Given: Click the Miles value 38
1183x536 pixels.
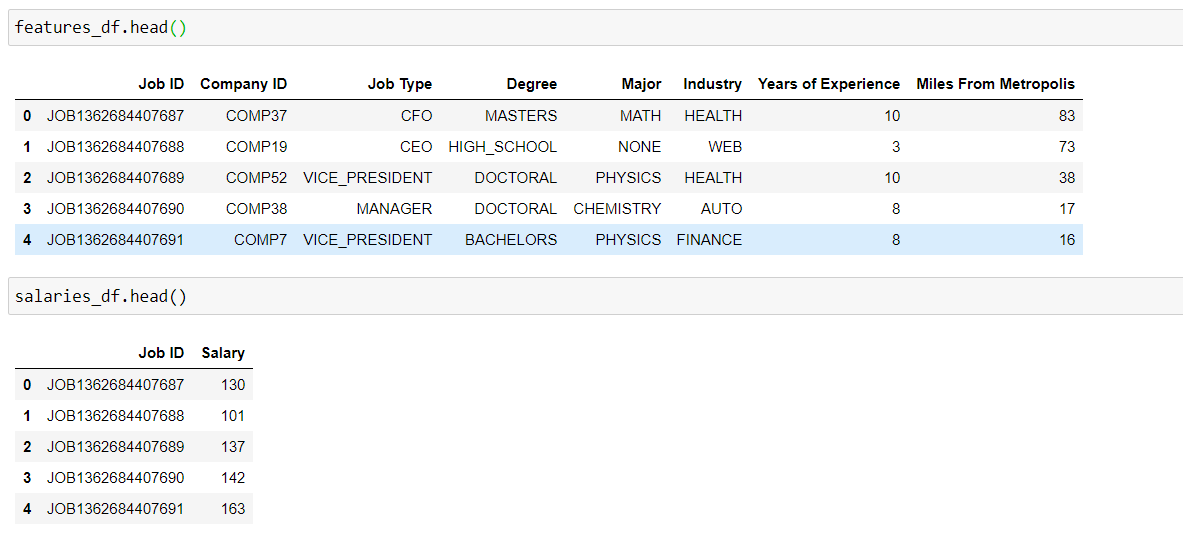Looking at the screenshot, I should point(1066,177).
